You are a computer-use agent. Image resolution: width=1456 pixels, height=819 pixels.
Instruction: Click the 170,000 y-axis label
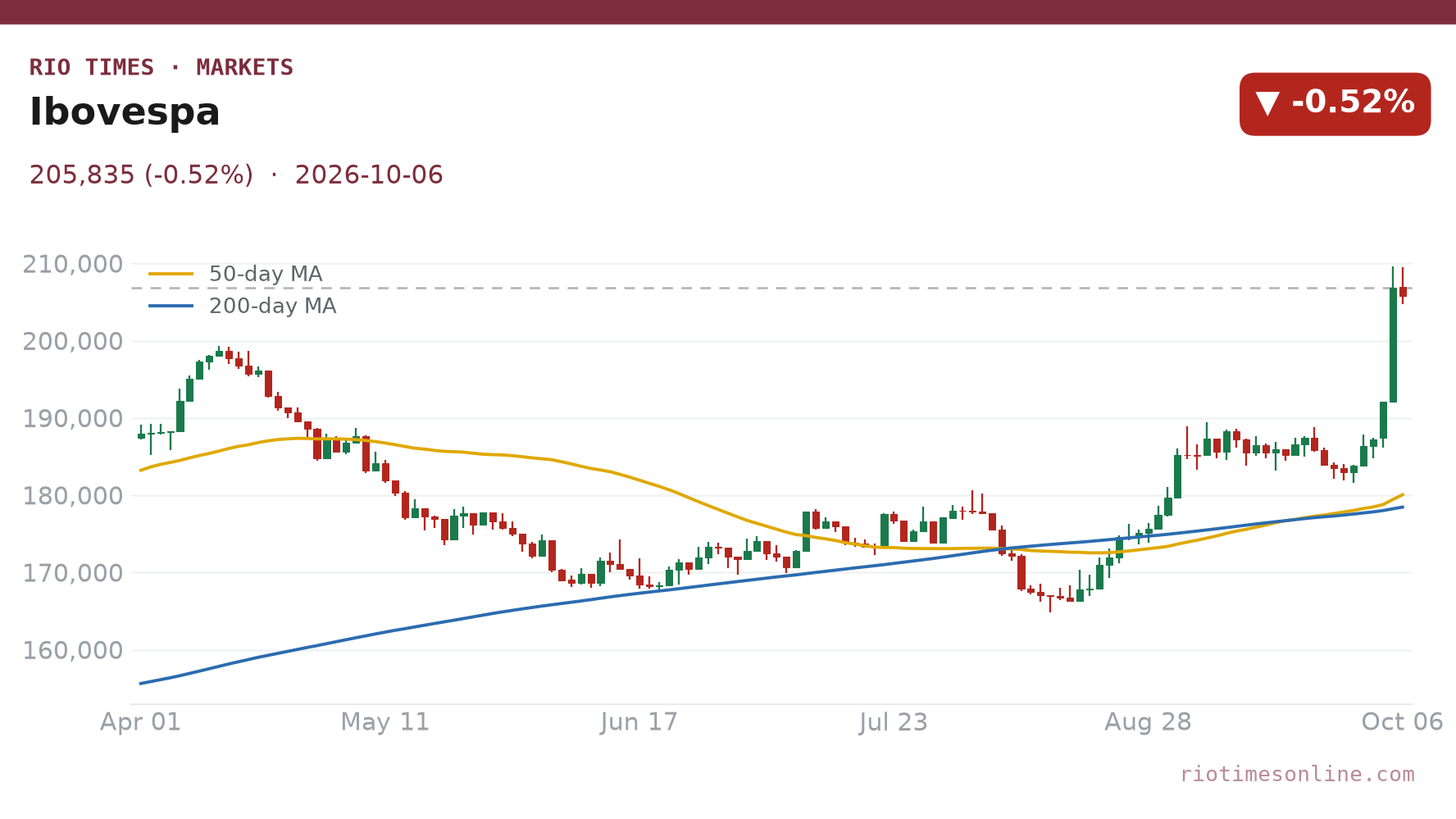click(73, 573)
